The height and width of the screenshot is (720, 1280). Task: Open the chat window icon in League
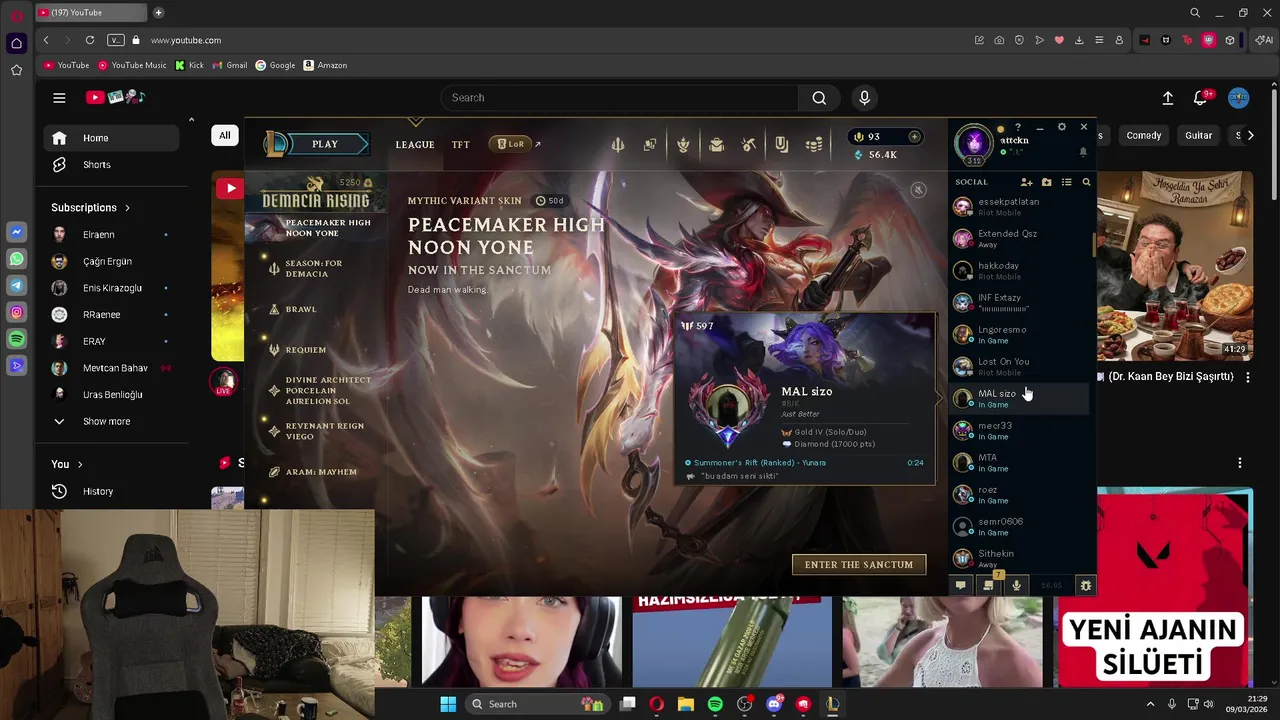pos(960,585)
